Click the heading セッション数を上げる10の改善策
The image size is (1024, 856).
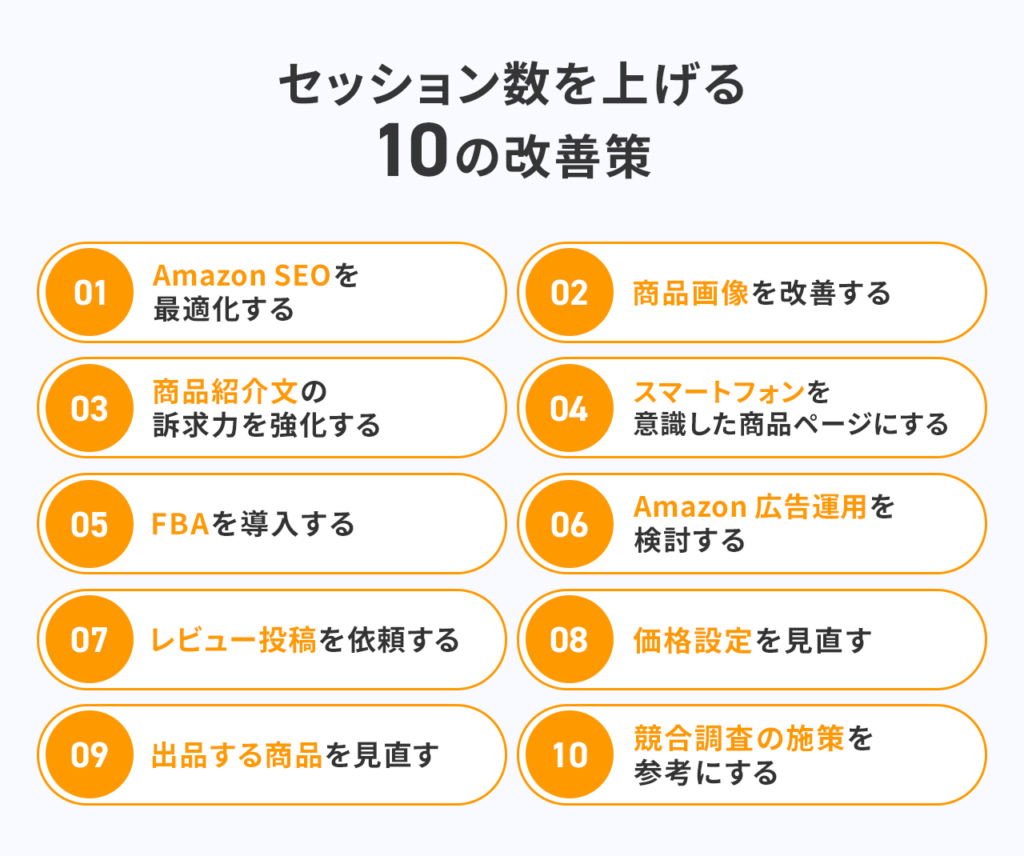click(513, 121)
